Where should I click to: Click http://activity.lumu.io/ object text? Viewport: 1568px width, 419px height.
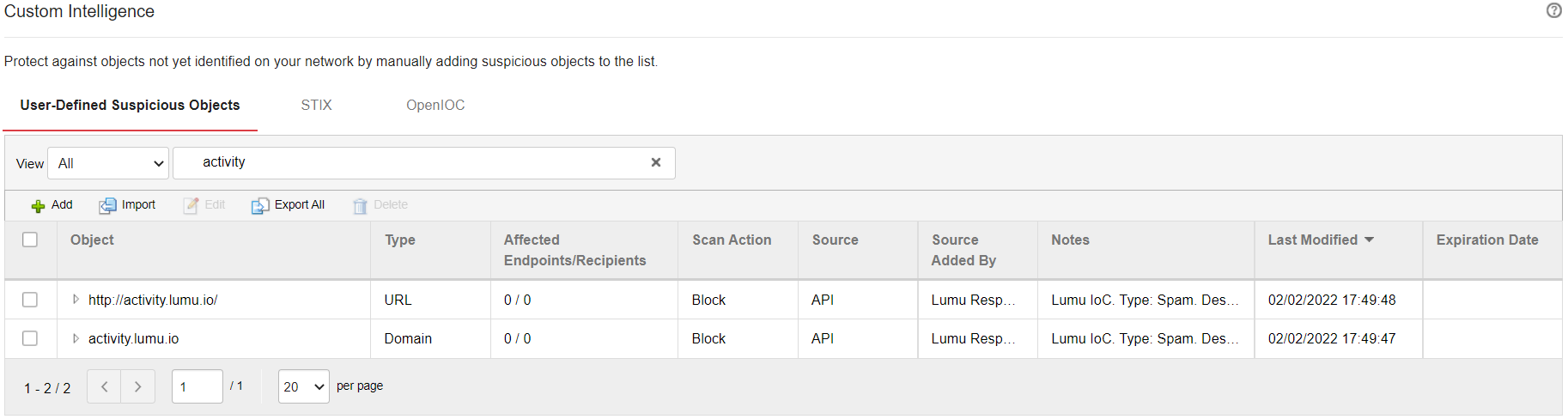[153, 300]
